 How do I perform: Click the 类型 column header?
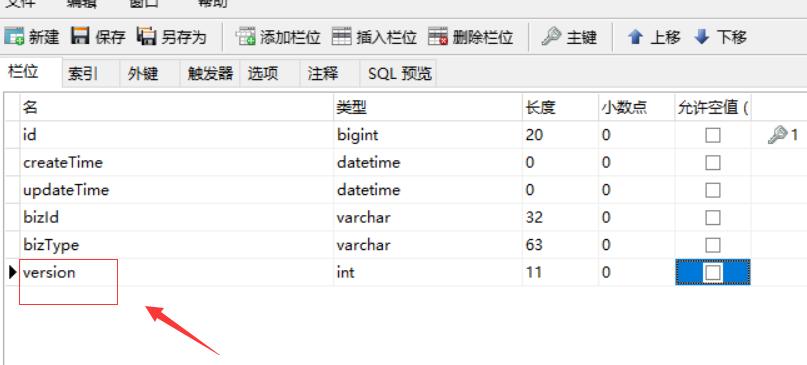428,107
